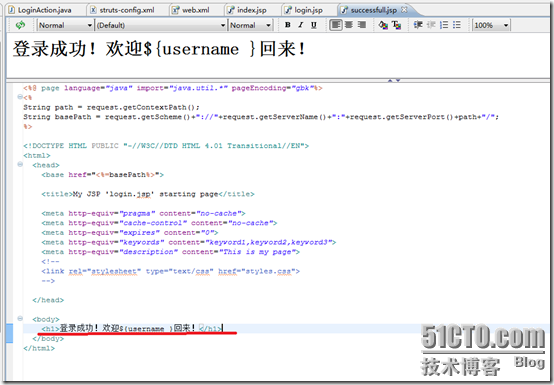
Task: Click the meta cache-control line
Action: [159, 223]
